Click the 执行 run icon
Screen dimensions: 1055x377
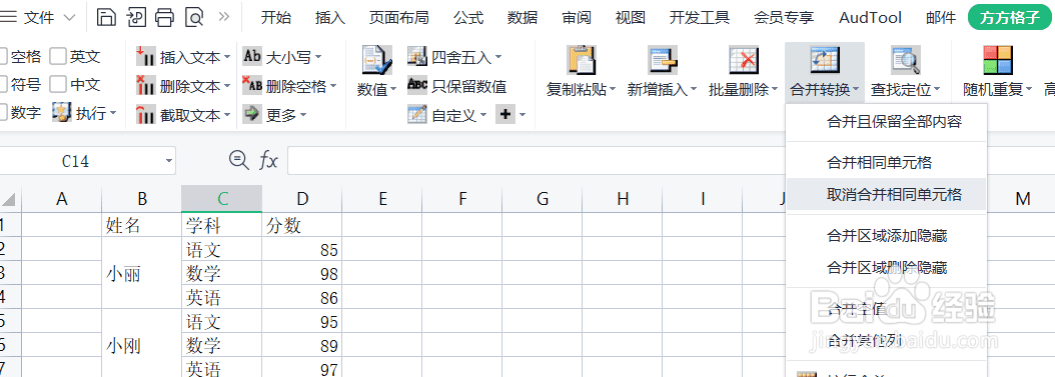63,112
